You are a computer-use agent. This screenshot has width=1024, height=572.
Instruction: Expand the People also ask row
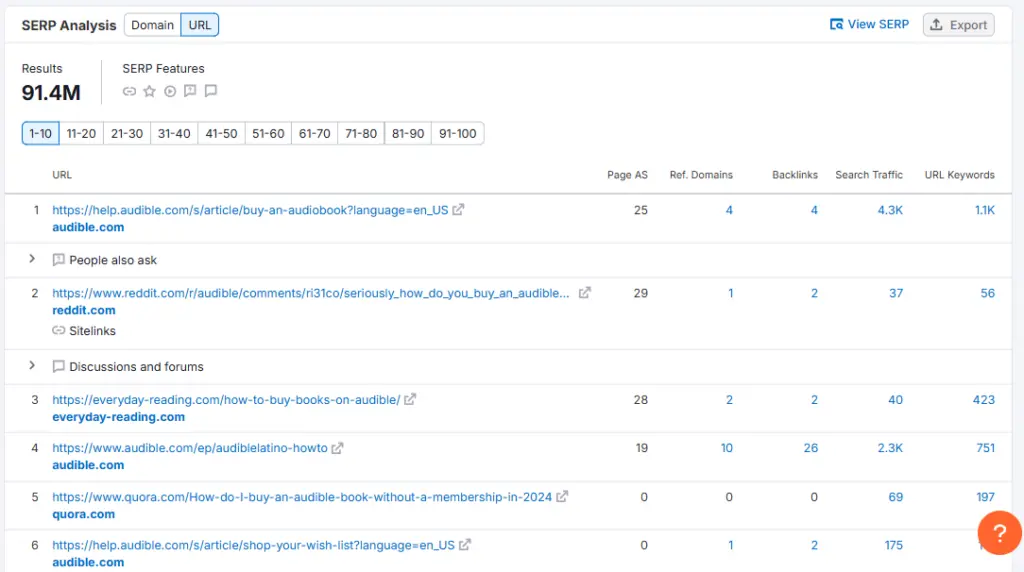point(32,259)
